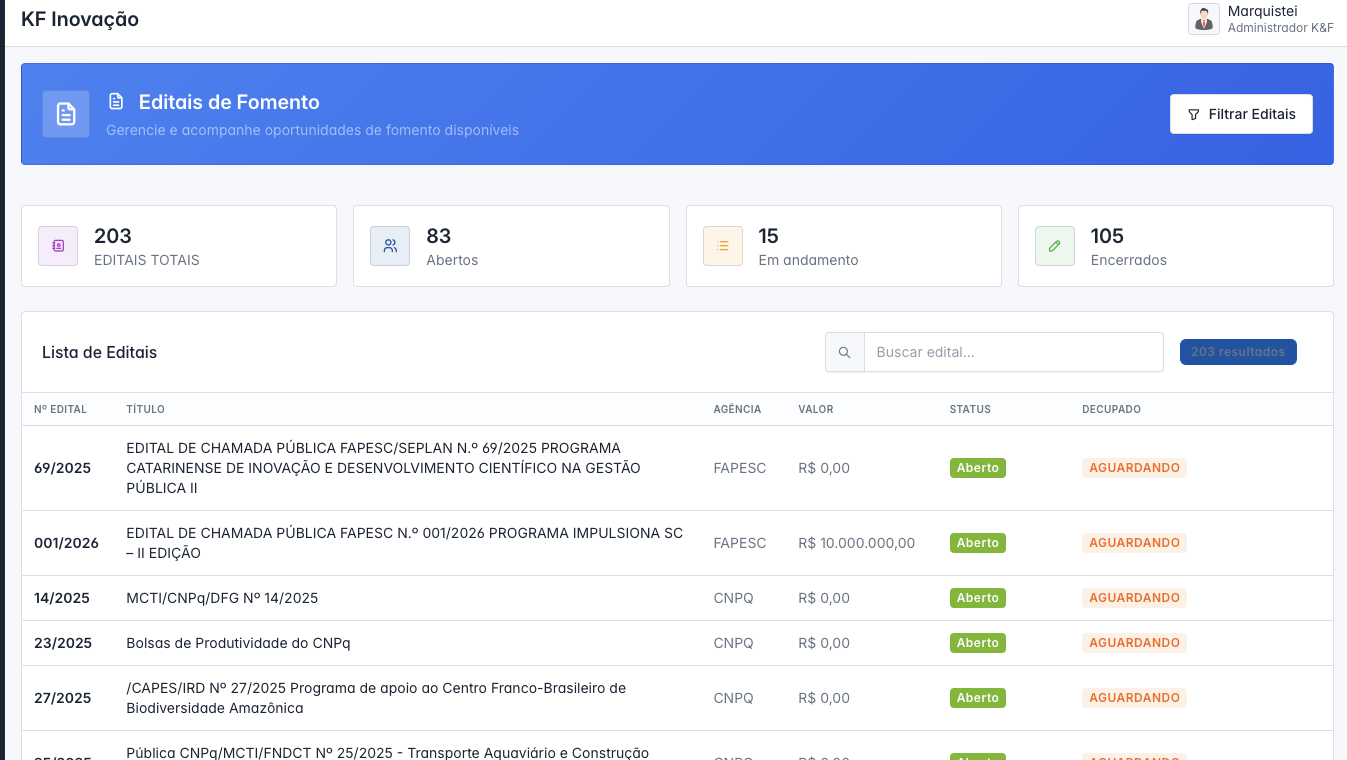Screen dimensions: 1347x760
Task: Type in the Buscar edital search field
Action: click(x=1013, y=352)
